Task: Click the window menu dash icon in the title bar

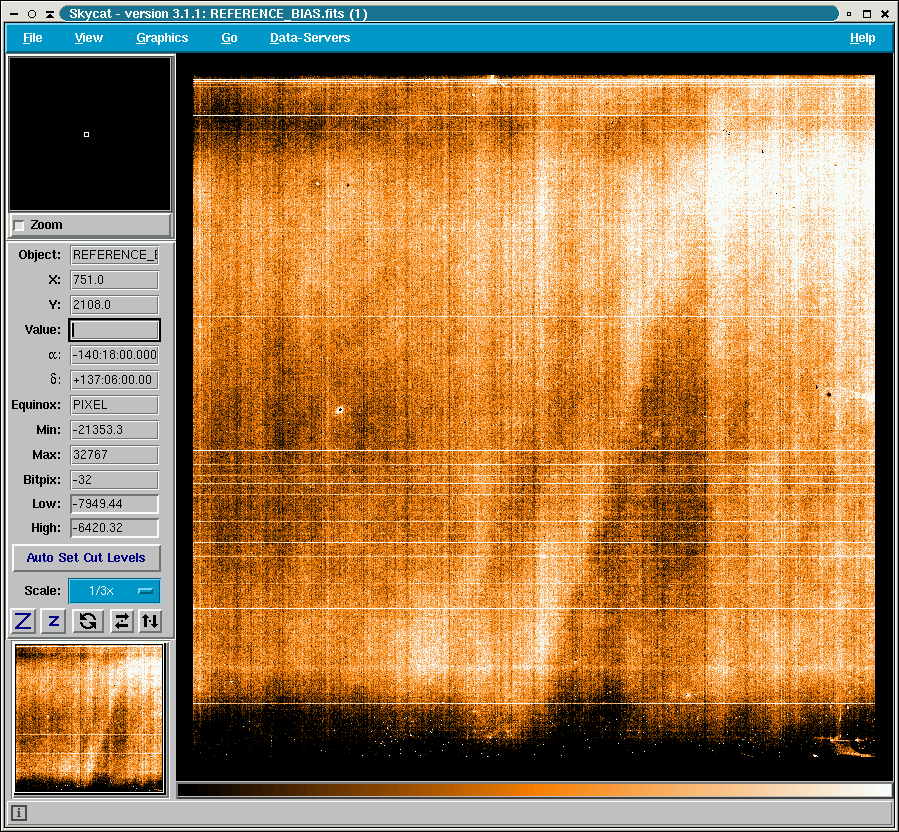Action: tap(14, 14)
